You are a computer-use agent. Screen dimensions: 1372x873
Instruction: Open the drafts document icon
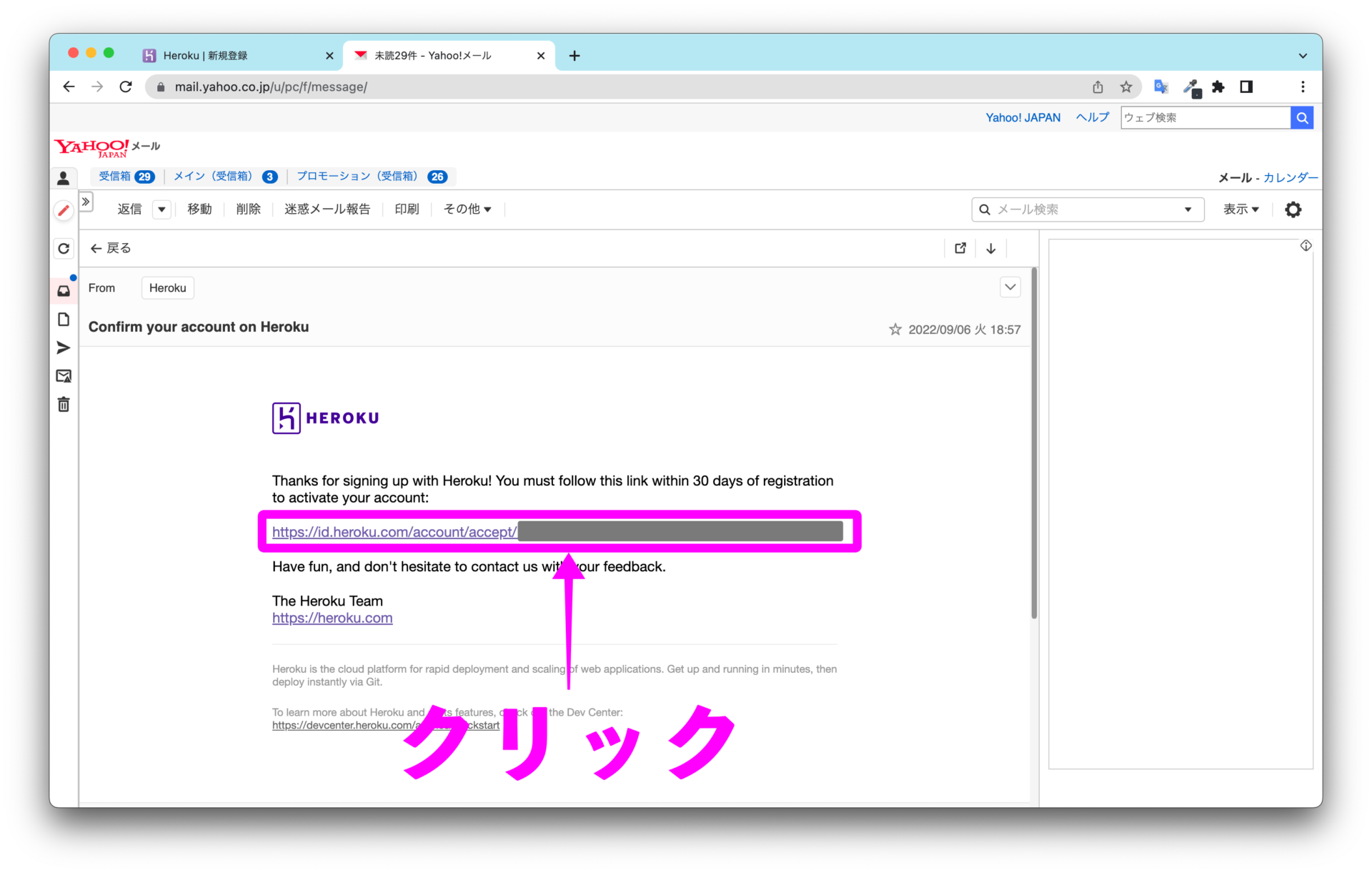click(64, 320)
